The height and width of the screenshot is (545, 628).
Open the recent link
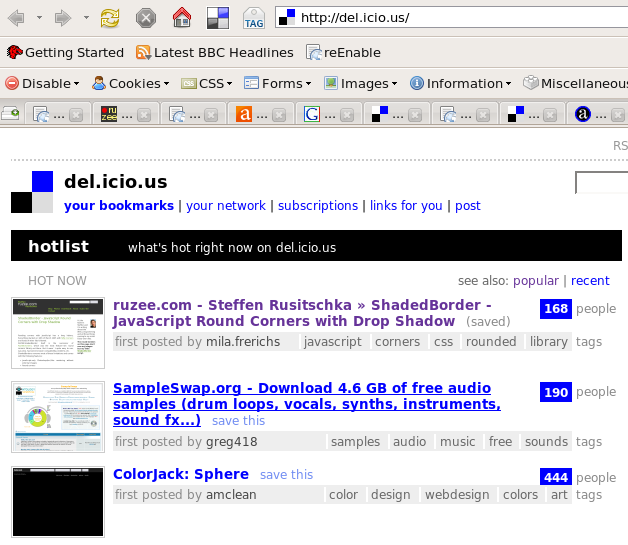(x=590, y=281)
